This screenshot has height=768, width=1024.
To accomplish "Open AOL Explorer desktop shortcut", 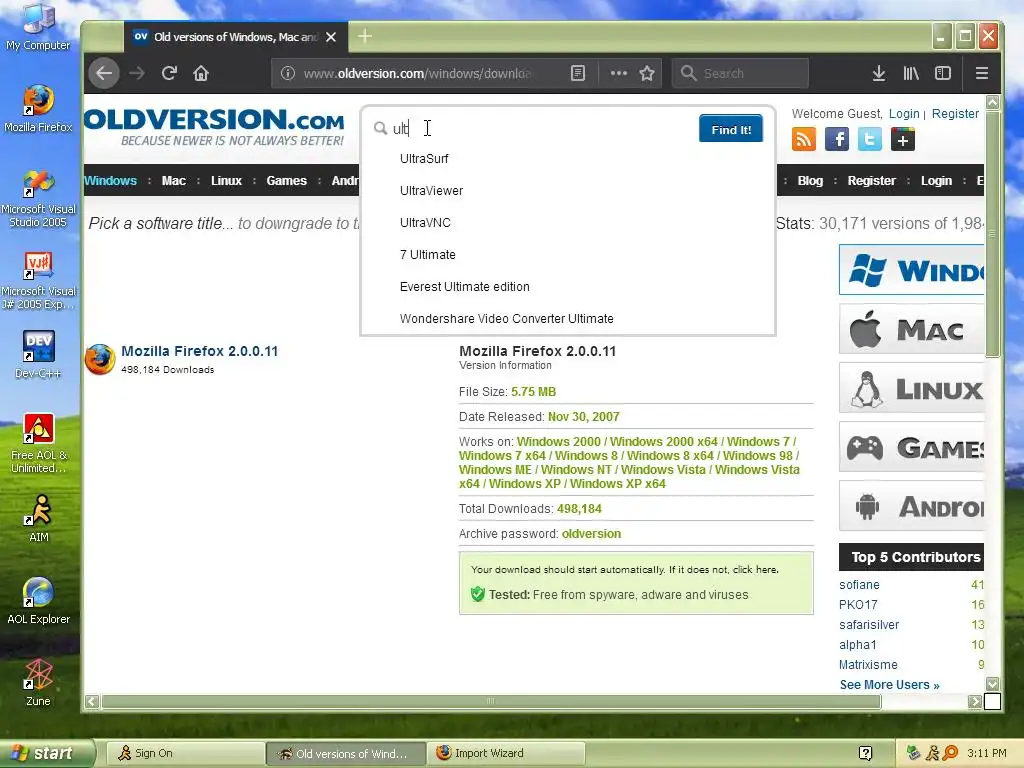I will pos(38,601).
